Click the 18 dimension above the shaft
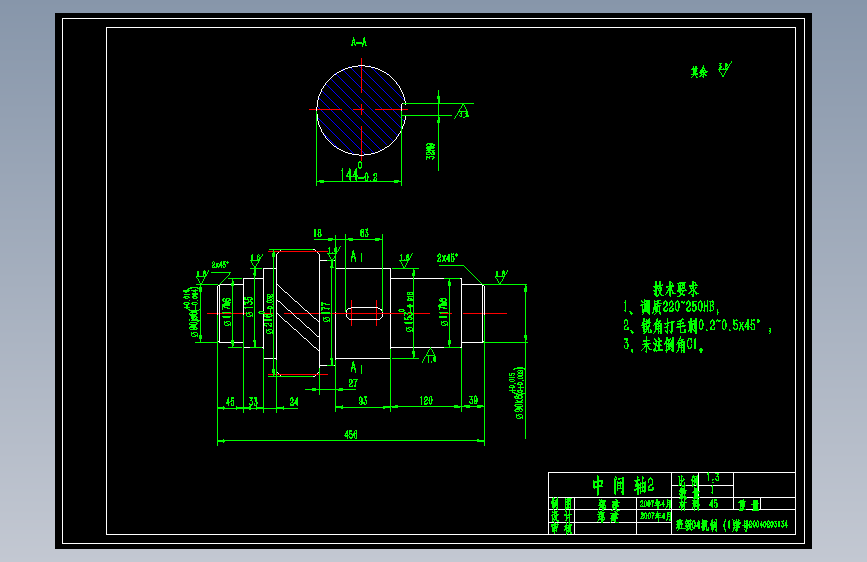This screenshot has width=867, height=562. [x=317, y=233]
